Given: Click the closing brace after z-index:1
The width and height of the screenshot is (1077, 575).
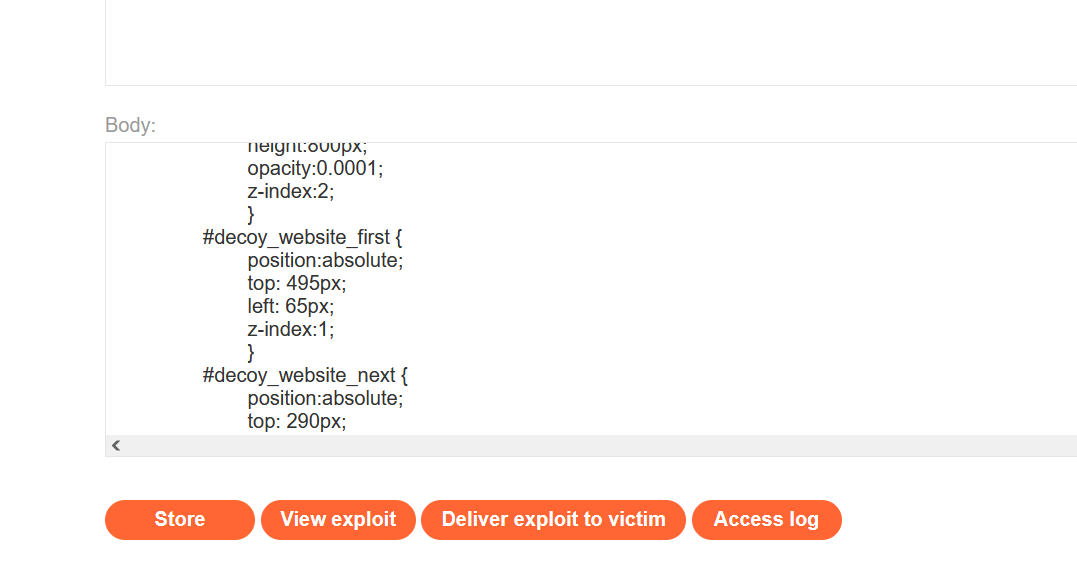Looking at the screenshot, I should coord(252,352).
